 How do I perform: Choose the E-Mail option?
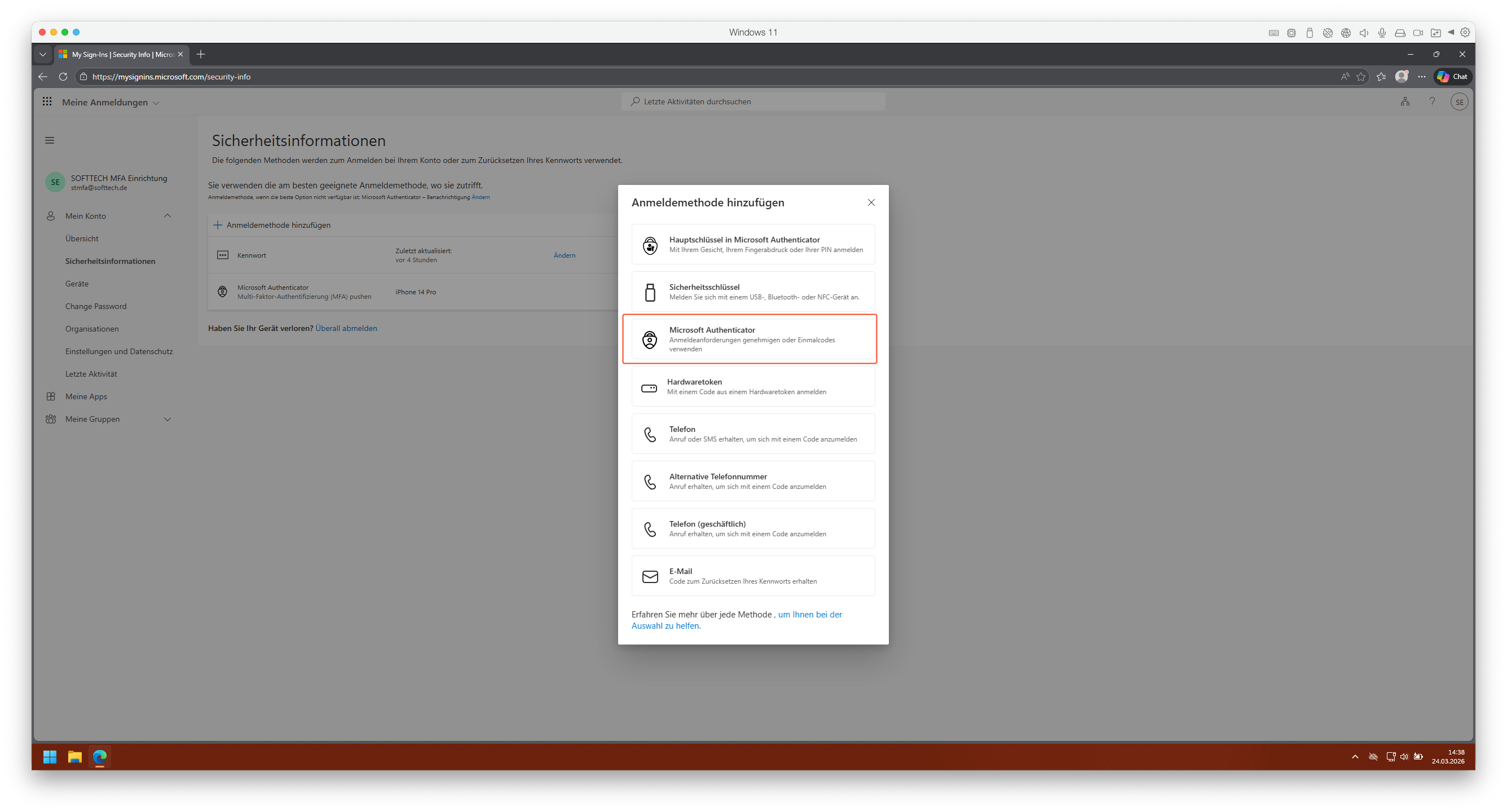point(753,576)
